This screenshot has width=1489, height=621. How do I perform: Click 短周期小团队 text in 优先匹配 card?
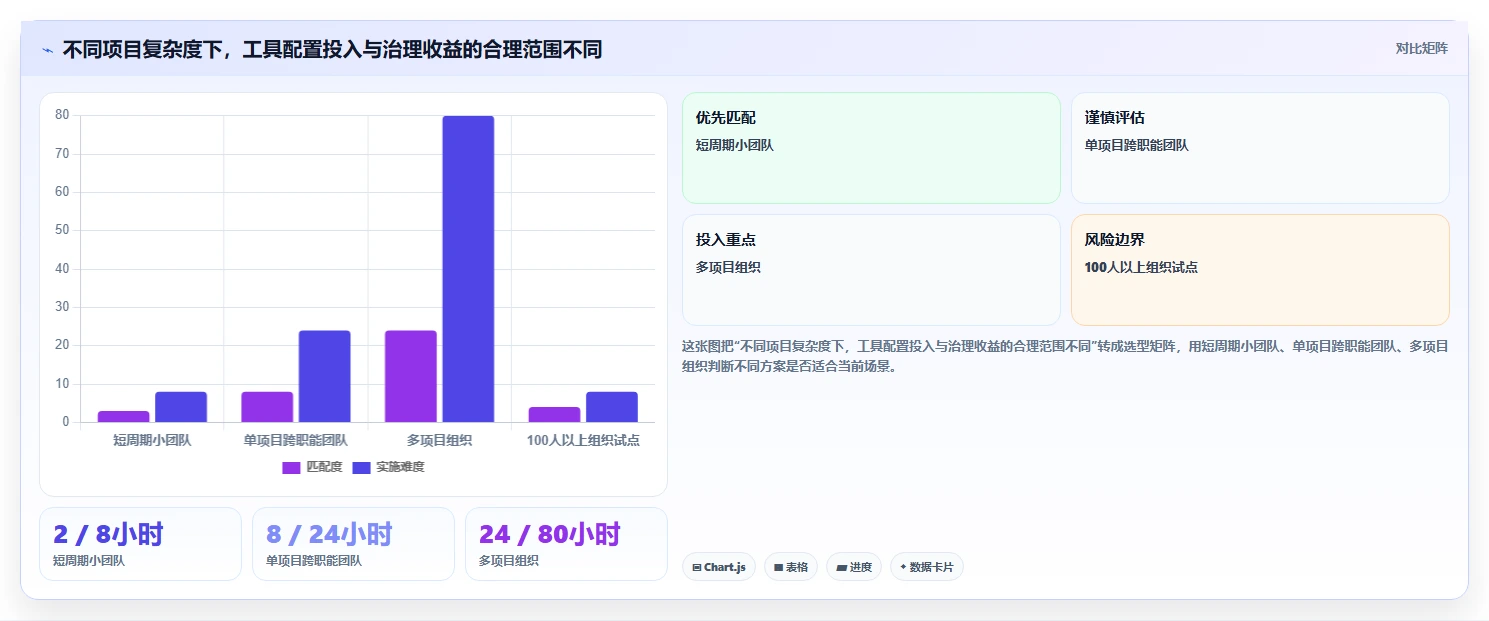(735, 145)
